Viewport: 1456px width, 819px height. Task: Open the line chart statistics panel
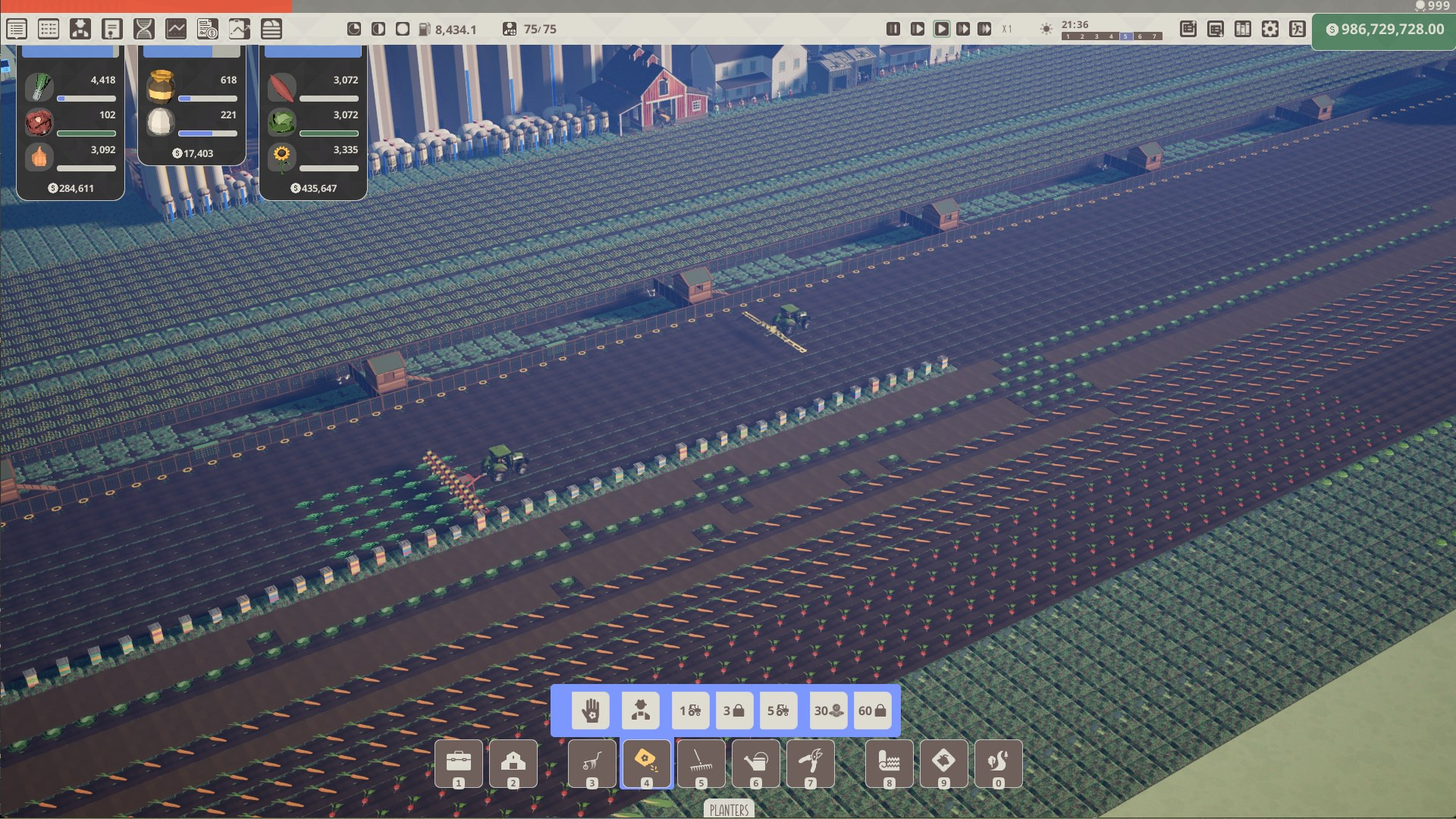click(176, 29)
